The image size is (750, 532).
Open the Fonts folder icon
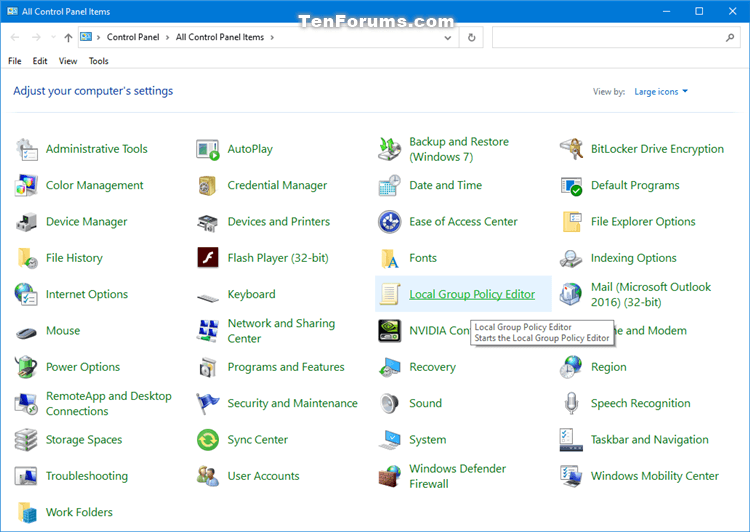[389, 258]
